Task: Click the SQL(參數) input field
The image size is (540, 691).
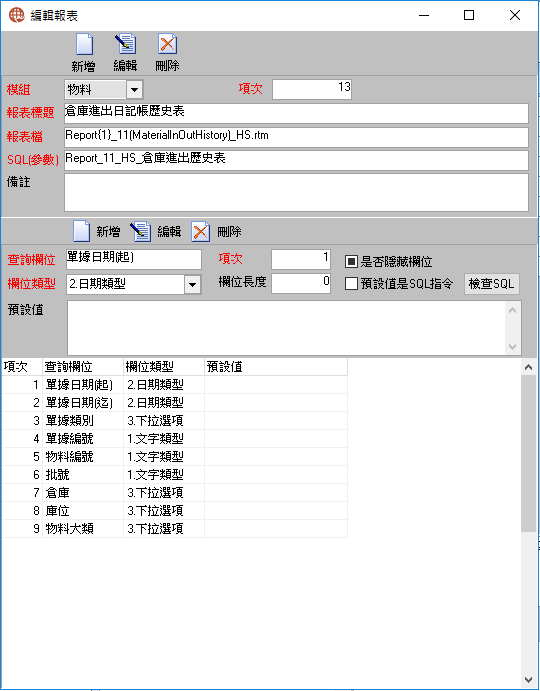Action: (x=296, y=160)
